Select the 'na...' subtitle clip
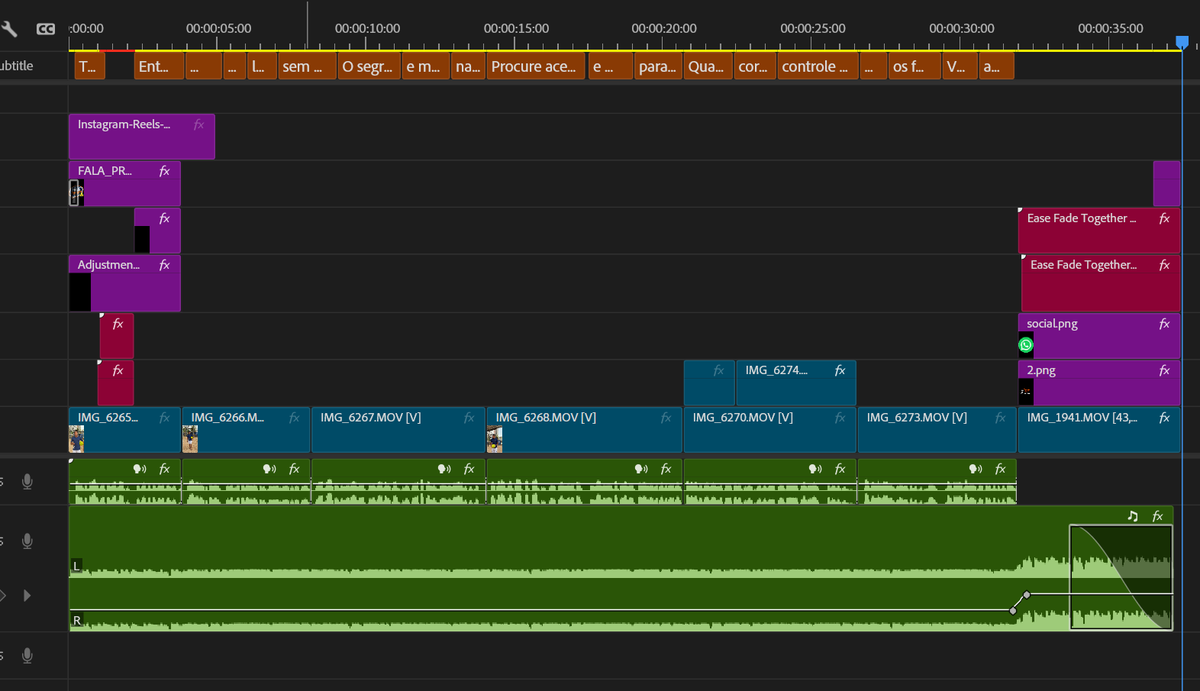Screen dimensions: 1200x691 468,66
